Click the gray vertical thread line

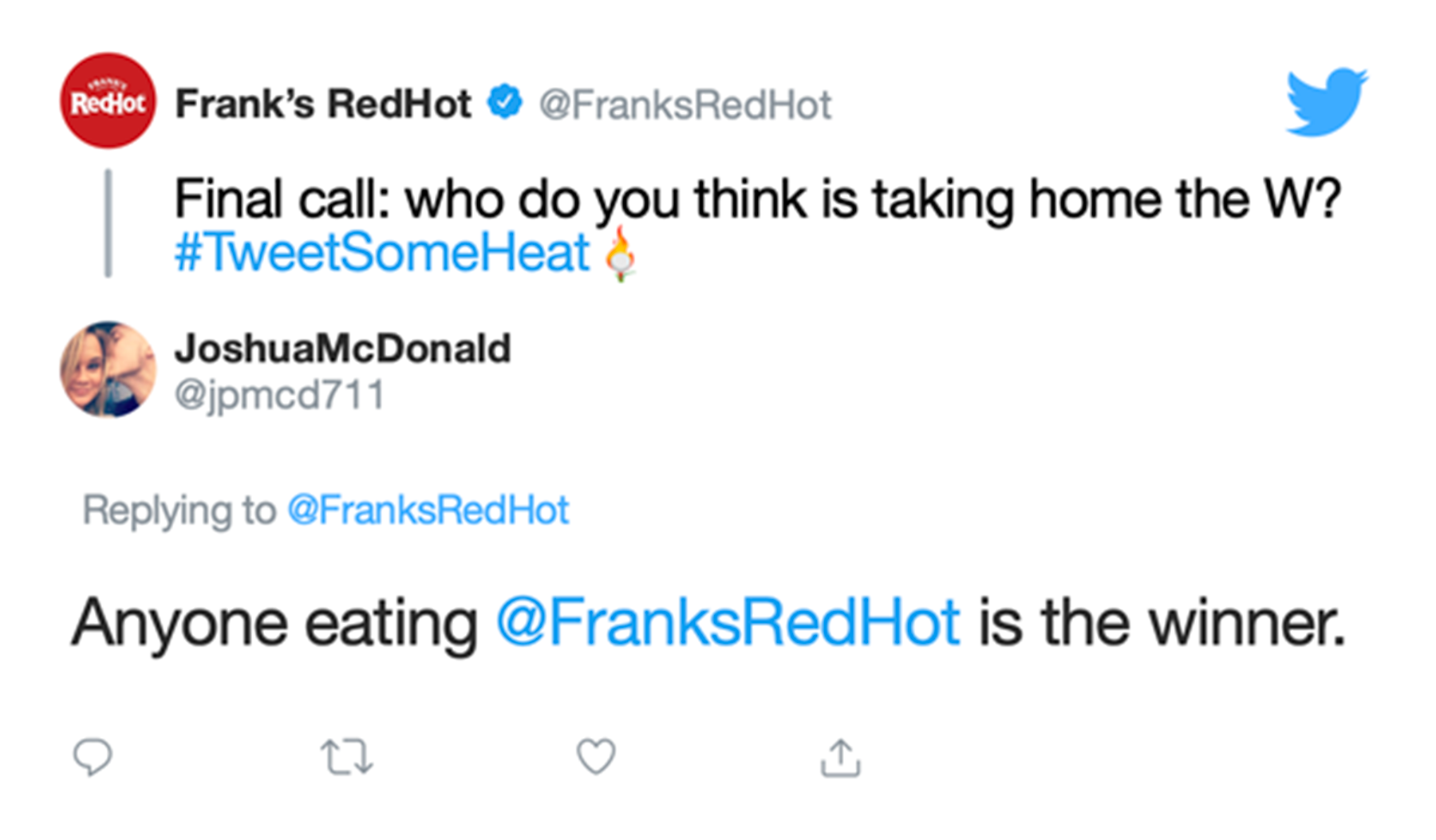(x=108, y=223)
